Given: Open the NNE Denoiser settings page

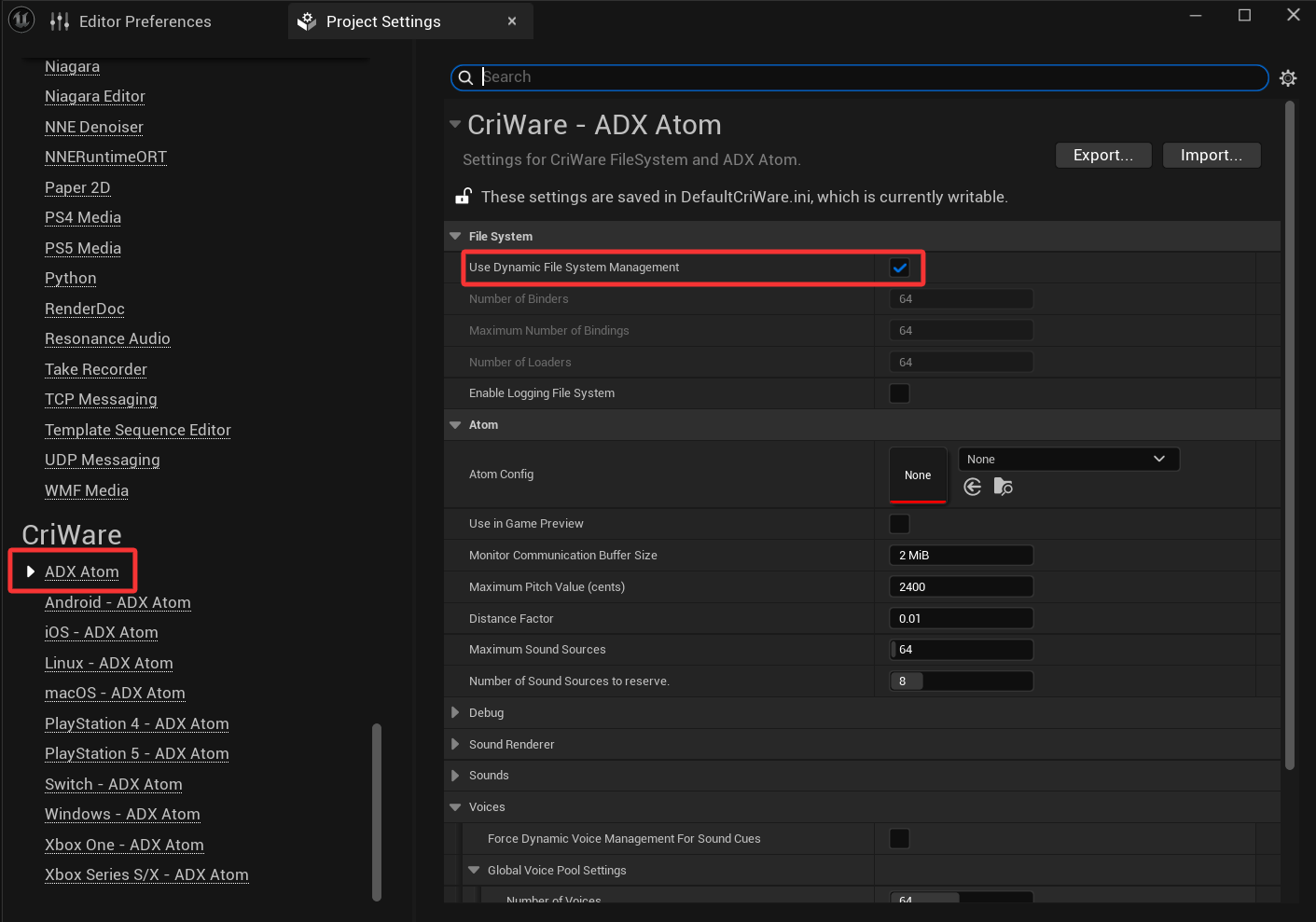Looking at the screenshot, I should coord(94,128).
